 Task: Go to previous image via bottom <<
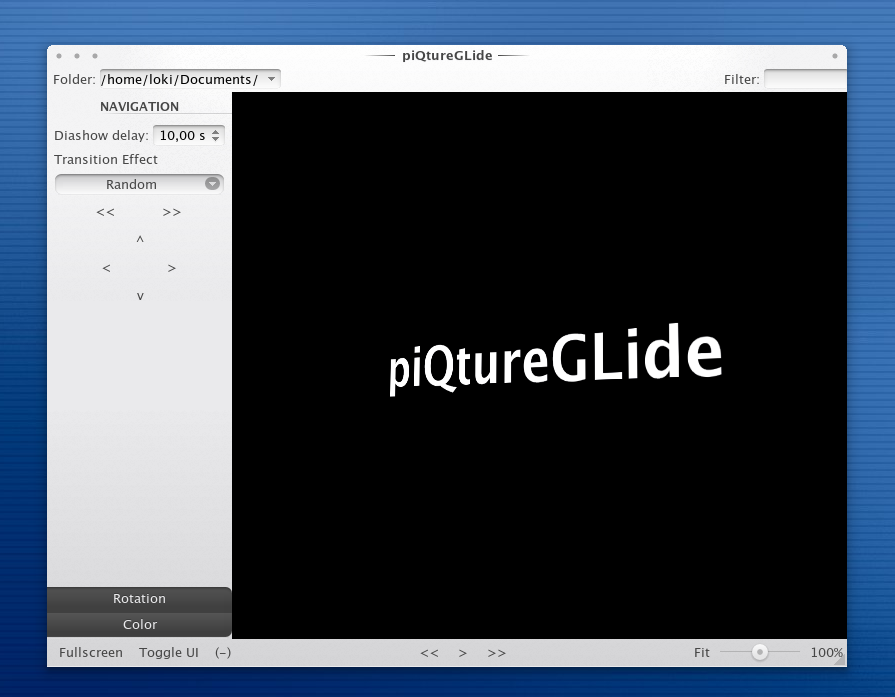tap(429, 653)
